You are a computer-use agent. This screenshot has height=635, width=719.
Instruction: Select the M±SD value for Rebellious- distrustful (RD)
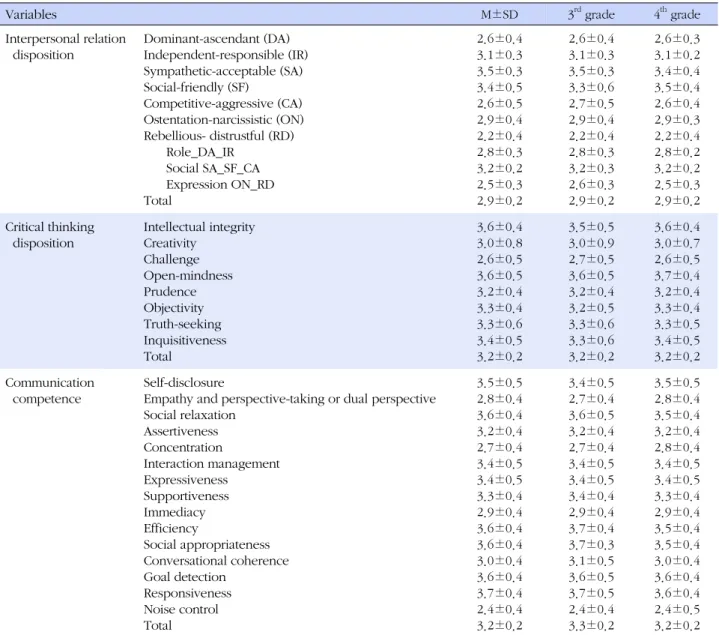click(x=499, y=136)
